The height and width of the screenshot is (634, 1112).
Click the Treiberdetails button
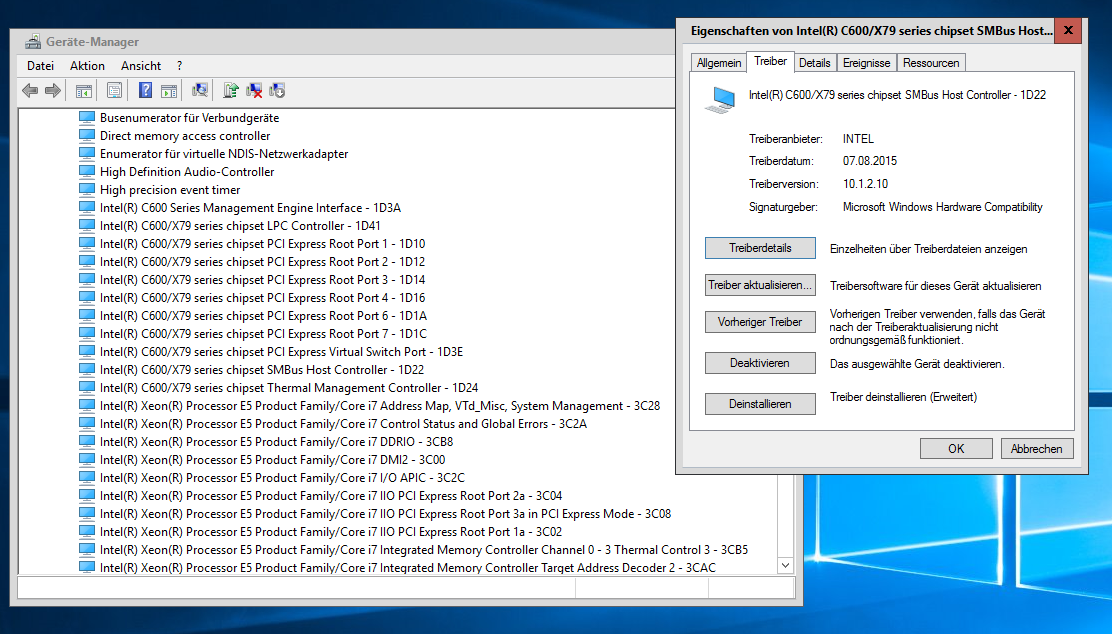click(x=760, y=248)
